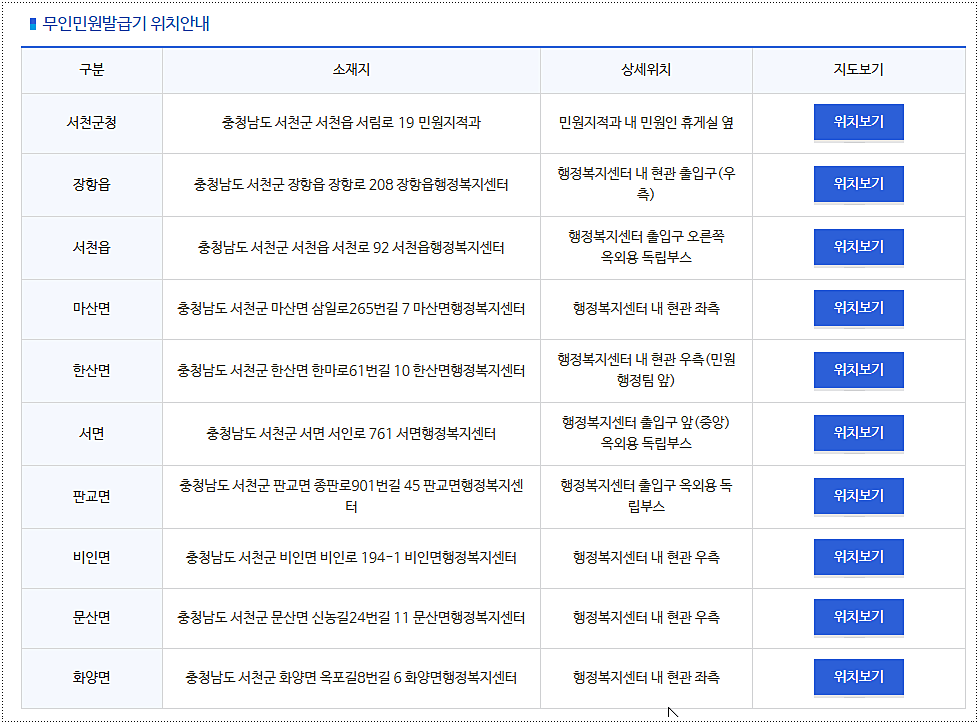Image resolution: width=979 pixels, height=724 pixels.
Task: Click 위치보기 button for 판교면
Action: (x=858, y=496)
